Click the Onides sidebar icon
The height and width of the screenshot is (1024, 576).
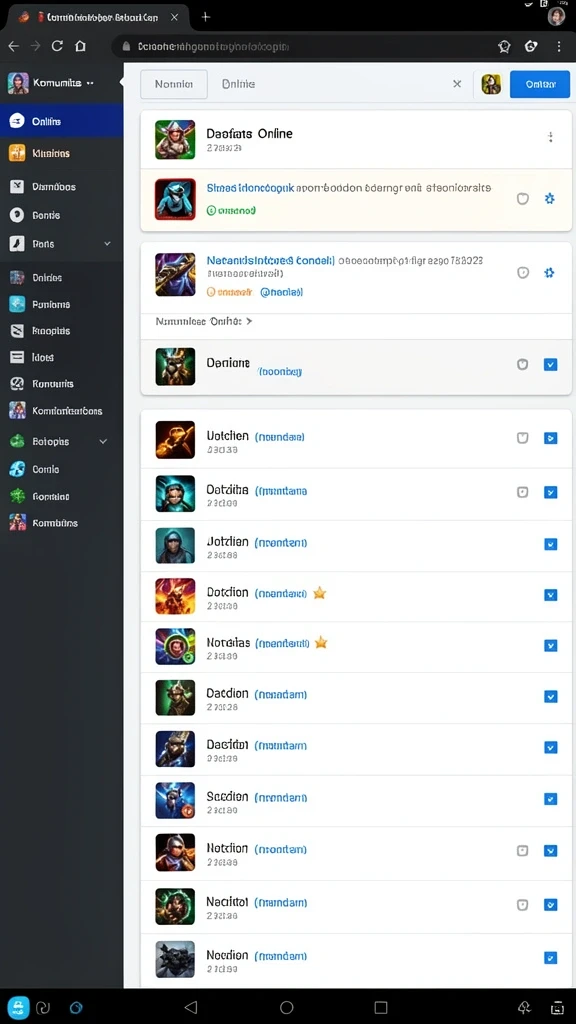point(17,278)
